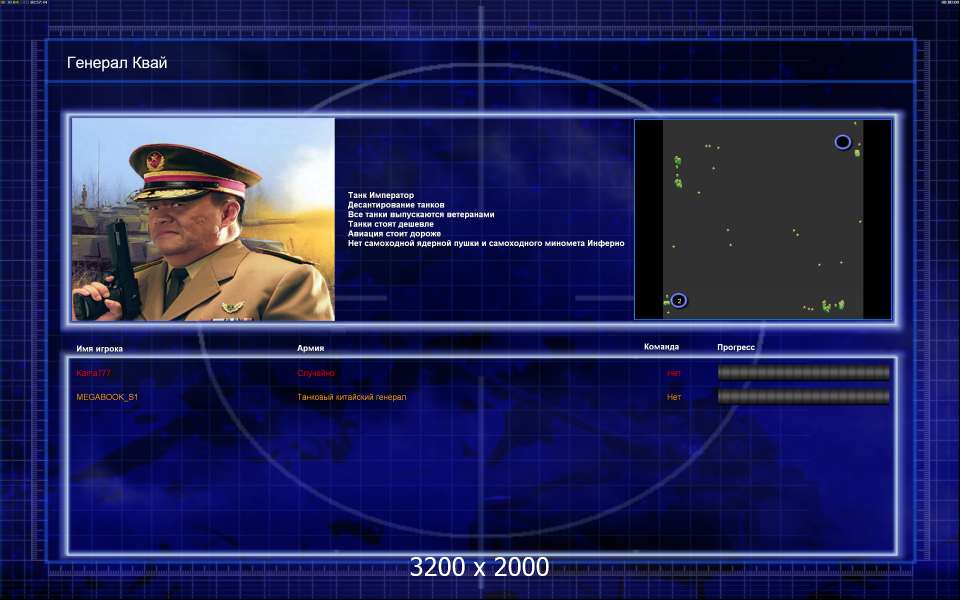Click the map preview thumbnail

[763, 219]
